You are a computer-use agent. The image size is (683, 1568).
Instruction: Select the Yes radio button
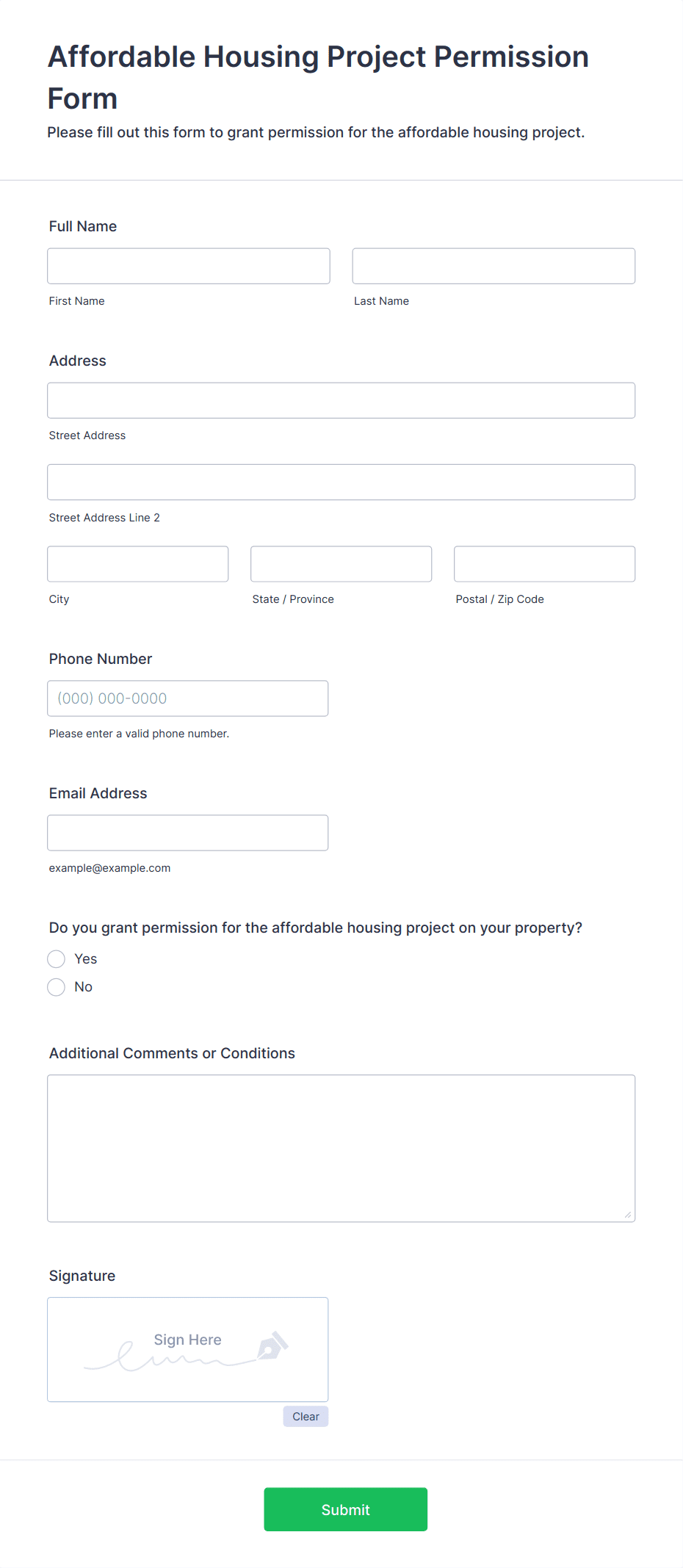[x=57, y=959]
